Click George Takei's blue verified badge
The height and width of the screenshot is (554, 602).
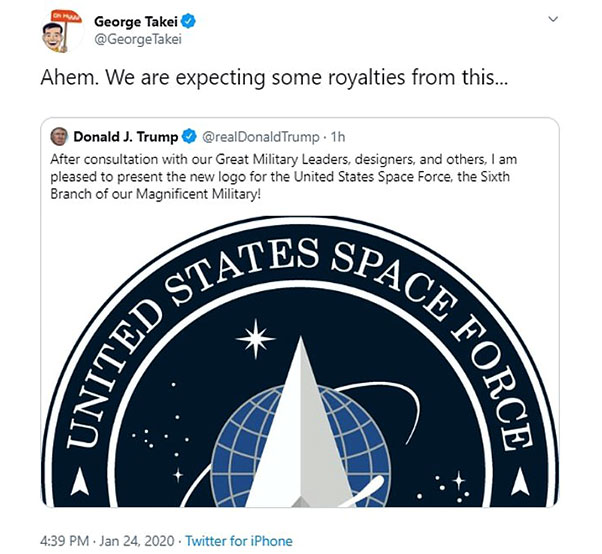tap(188, 21)
